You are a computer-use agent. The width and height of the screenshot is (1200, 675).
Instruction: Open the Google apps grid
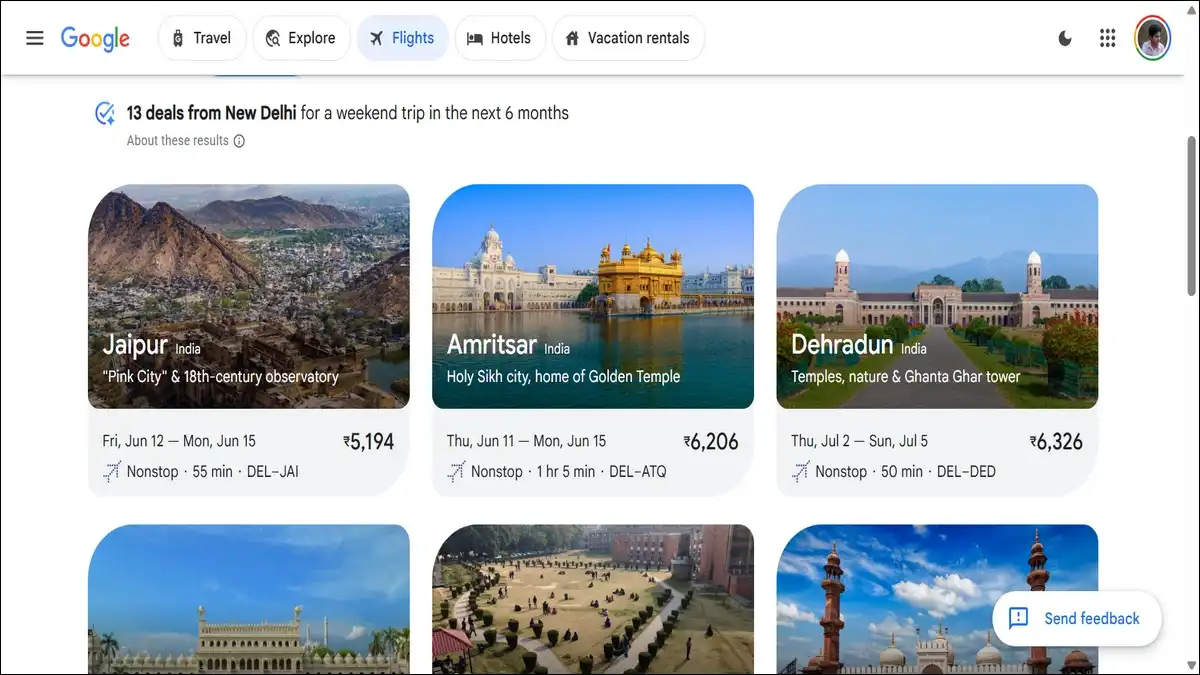(x=1107, y=38)
